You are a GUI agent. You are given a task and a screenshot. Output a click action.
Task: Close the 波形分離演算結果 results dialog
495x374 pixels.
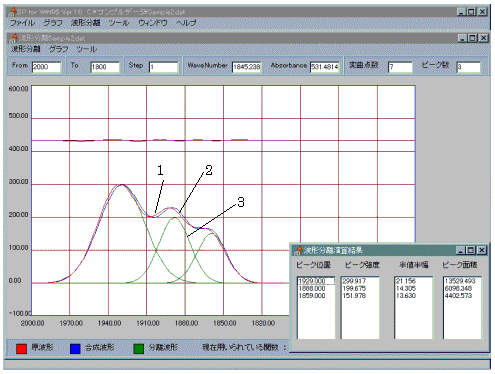click(482, 250)
